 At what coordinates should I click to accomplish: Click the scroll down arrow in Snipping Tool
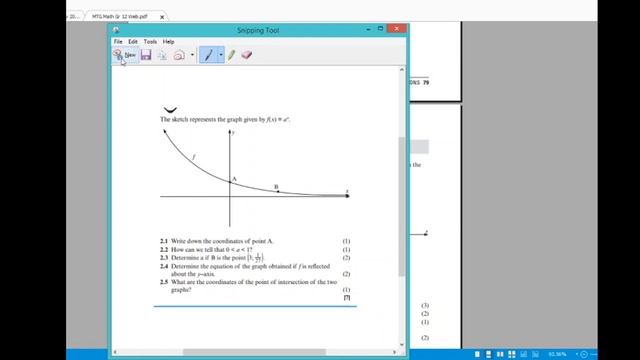pyautogui.click(x=402, y=345)
